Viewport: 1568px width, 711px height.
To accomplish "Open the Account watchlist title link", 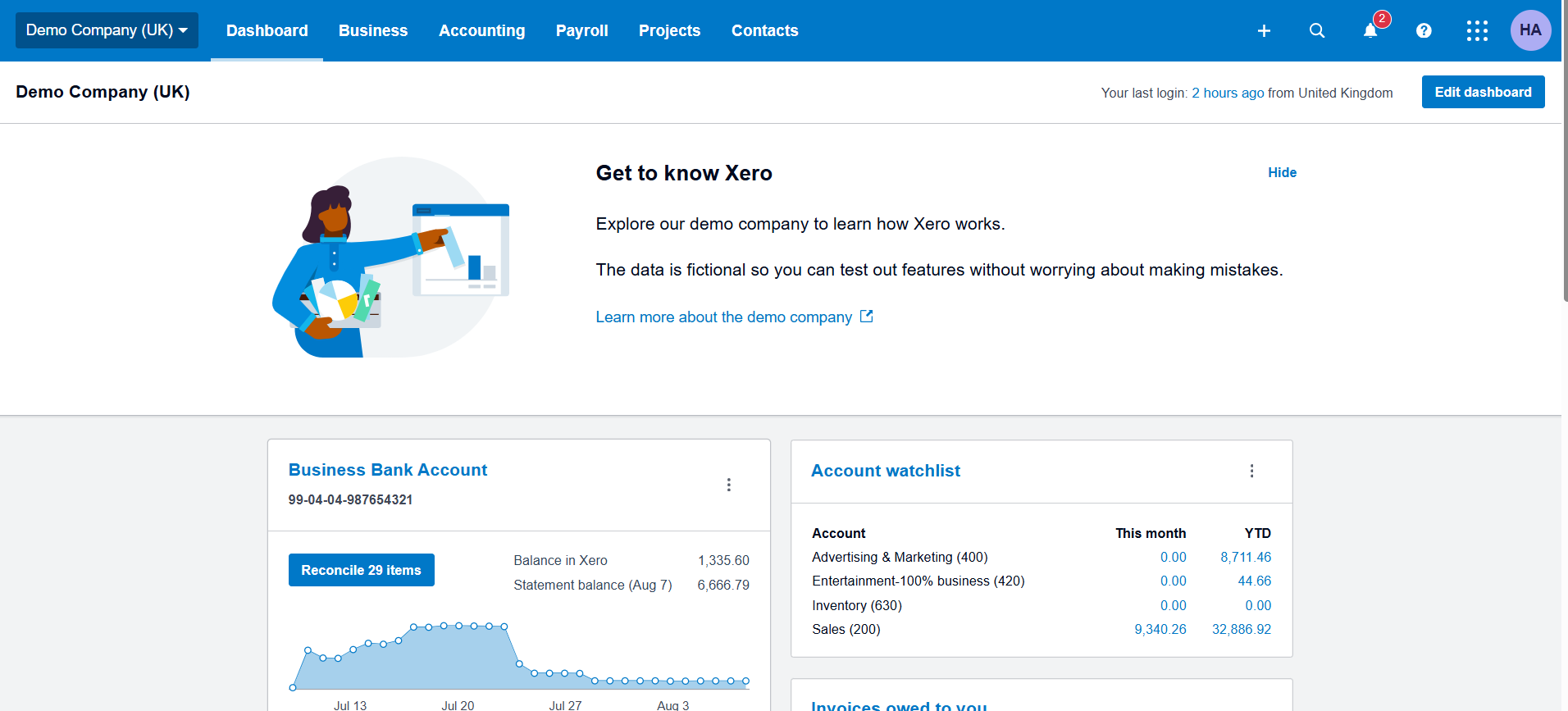I will coord(886,471).
